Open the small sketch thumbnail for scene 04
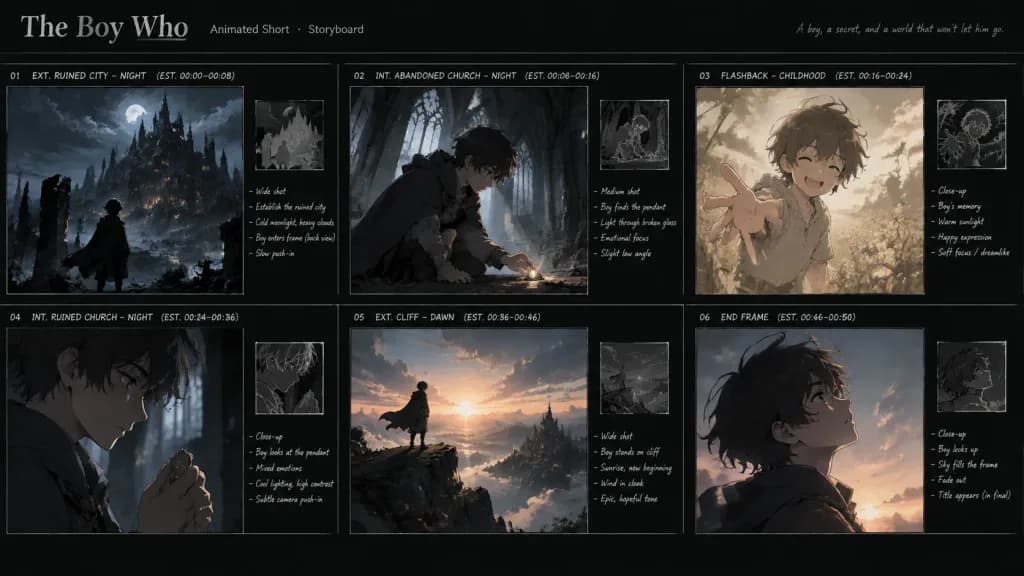The height and width of the screenshot is (576, 1024). [289, 378]
